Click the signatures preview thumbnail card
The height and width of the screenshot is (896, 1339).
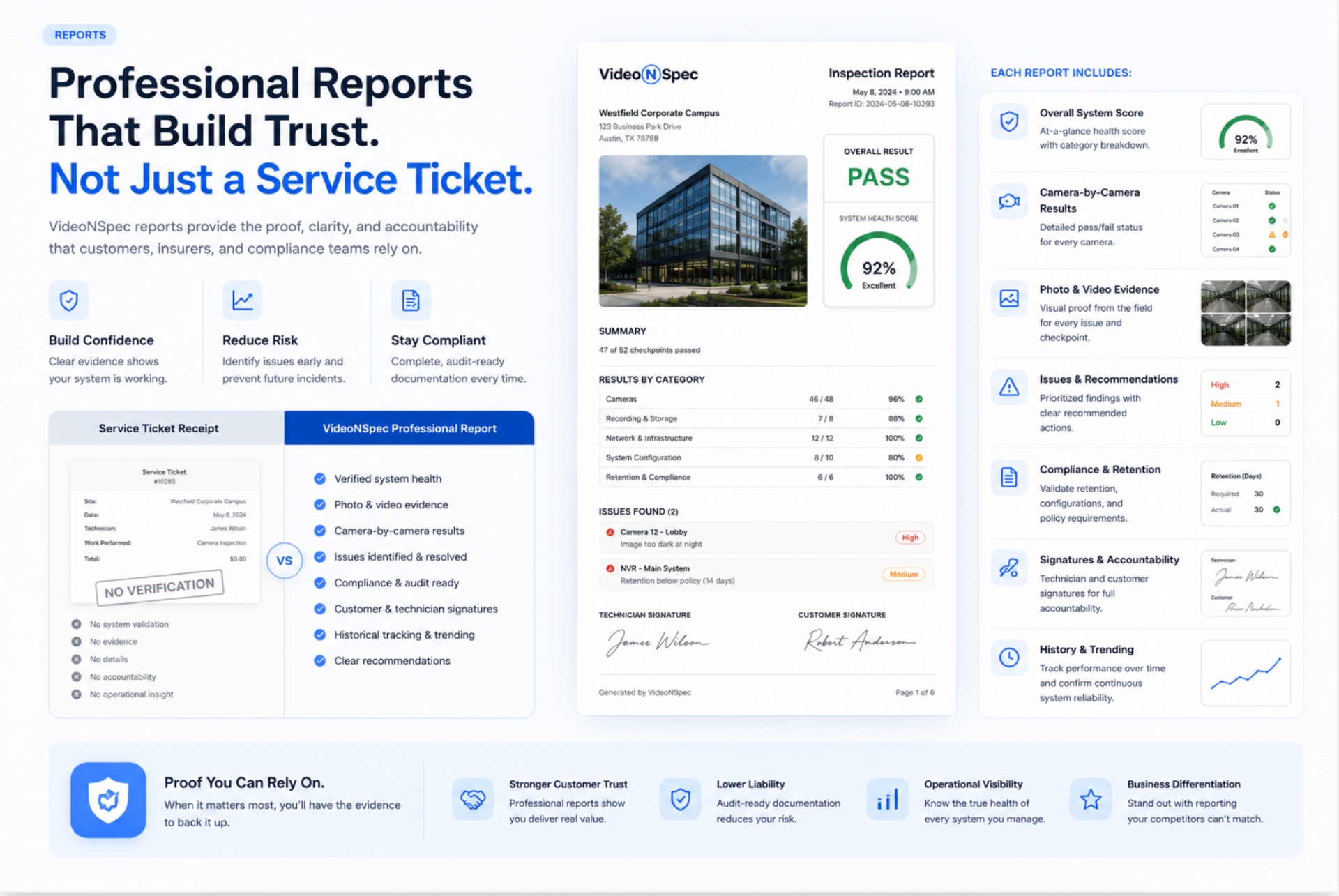tap(1246, 583)
